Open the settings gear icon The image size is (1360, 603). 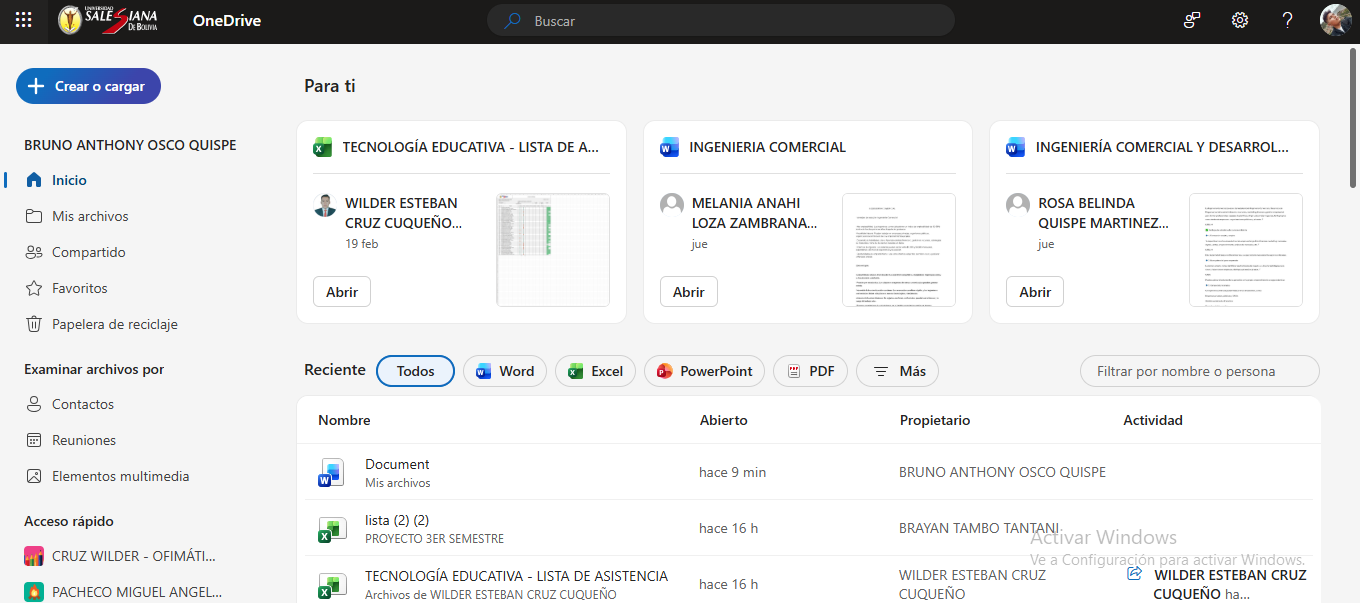1240,20
